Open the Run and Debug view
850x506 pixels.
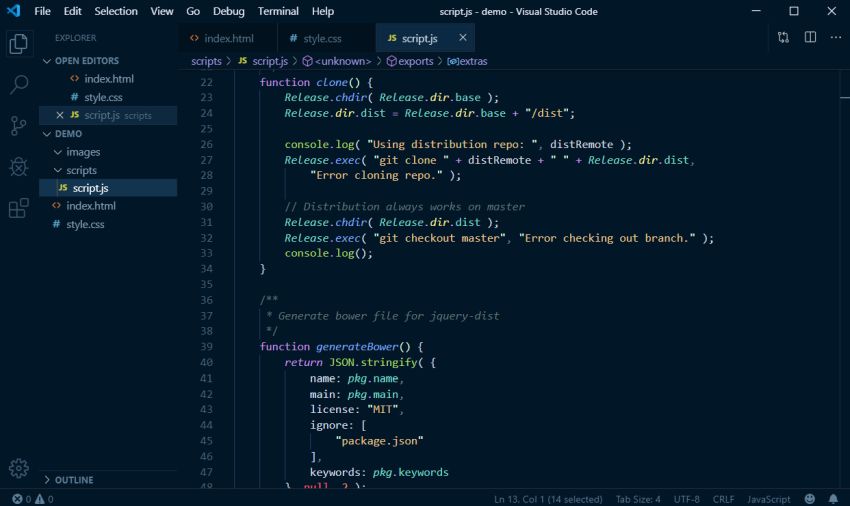(18, 167)
